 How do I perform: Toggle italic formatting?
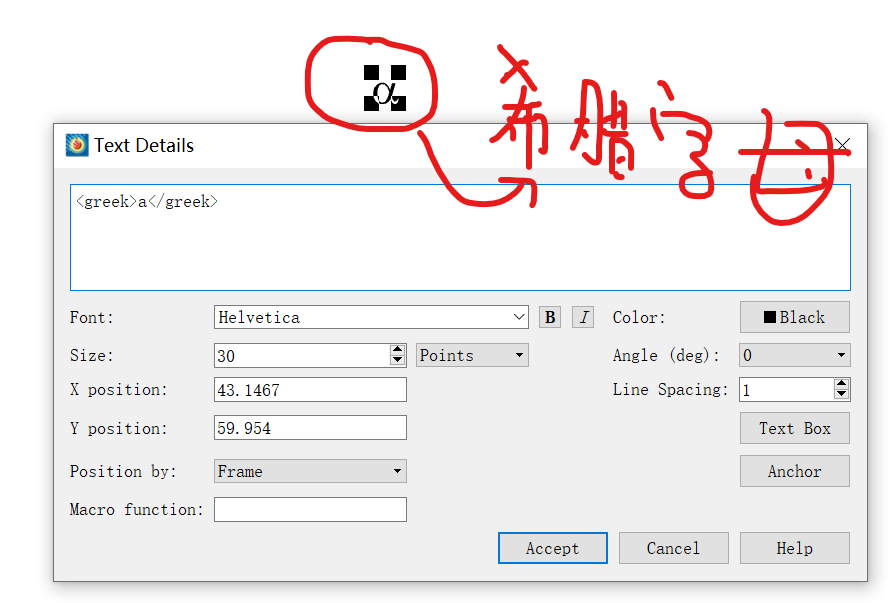tap(582, 316)
